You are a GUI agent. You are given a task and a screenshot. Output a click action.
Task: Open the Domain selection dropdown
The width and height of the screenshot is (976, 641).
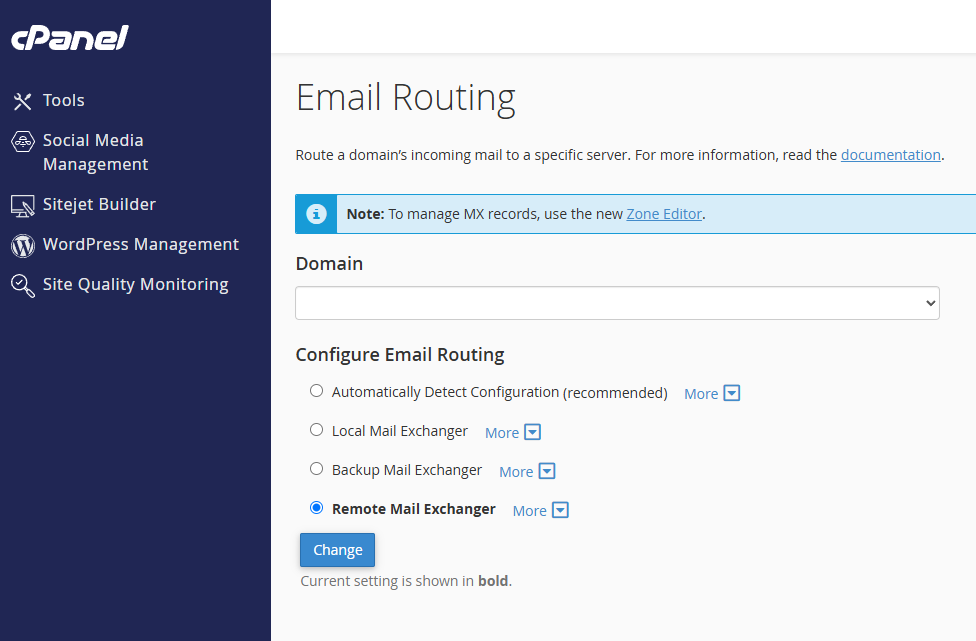(x=617, y=302)
